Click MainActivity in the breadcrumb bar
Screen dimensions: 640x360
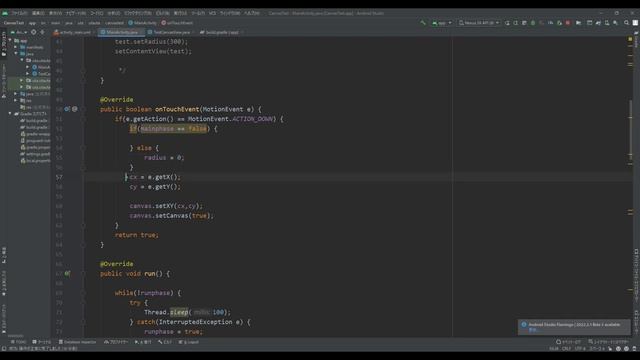[x=142, y=23]
